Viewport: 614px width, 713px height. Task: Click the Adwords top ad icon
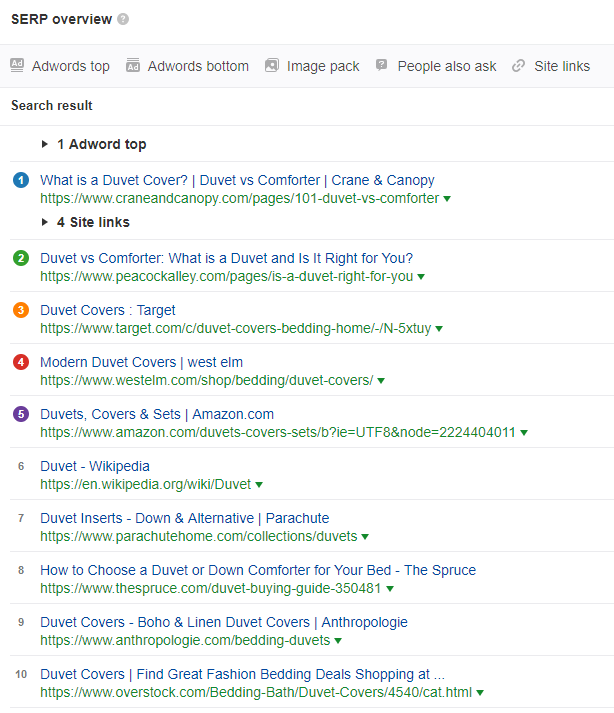17,65
